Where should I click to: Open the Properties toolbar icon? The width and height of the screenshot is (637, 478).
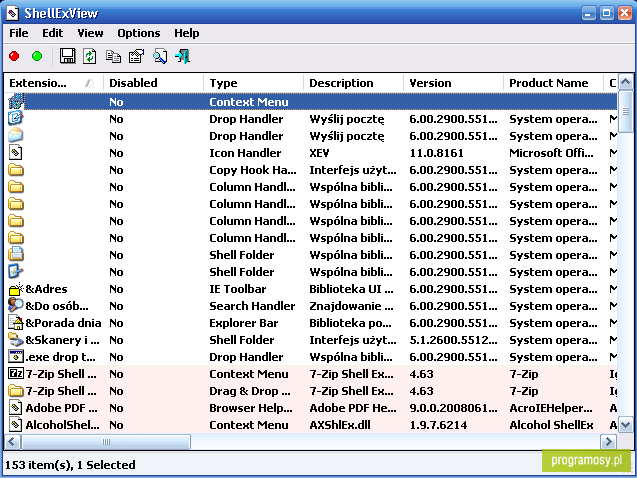click(136, 56)
